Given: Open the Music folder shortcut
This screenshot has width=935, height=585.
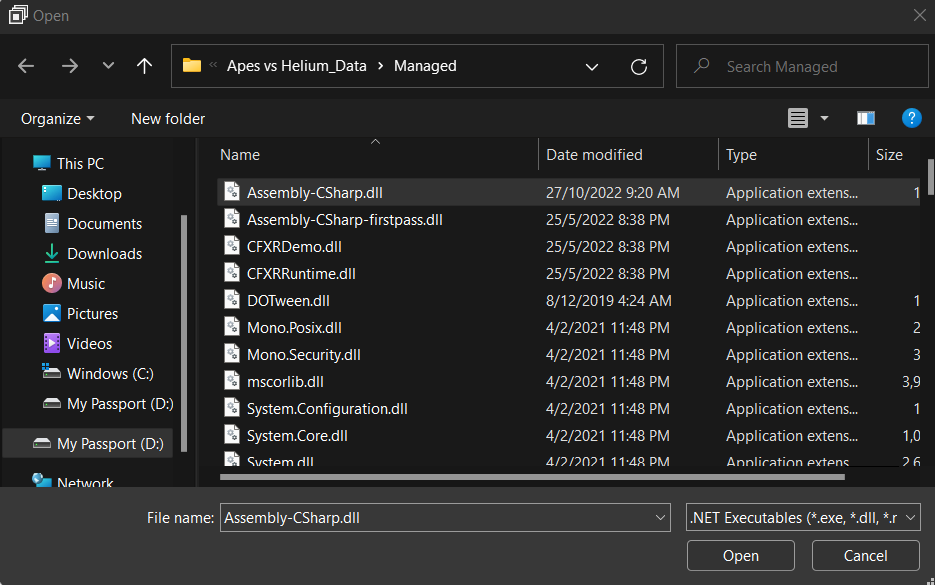Looking at the screenshot, I should [85, 284].
